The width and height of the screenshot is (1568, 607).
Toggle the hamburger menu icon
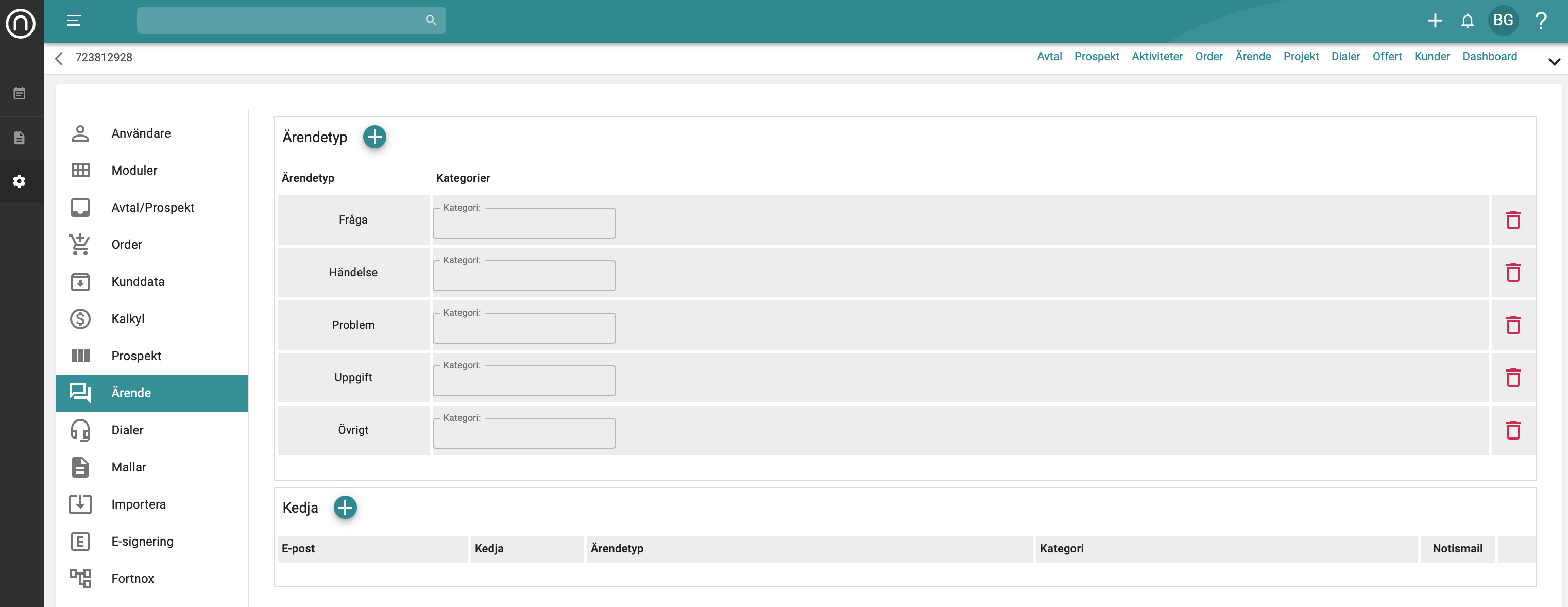74,21
